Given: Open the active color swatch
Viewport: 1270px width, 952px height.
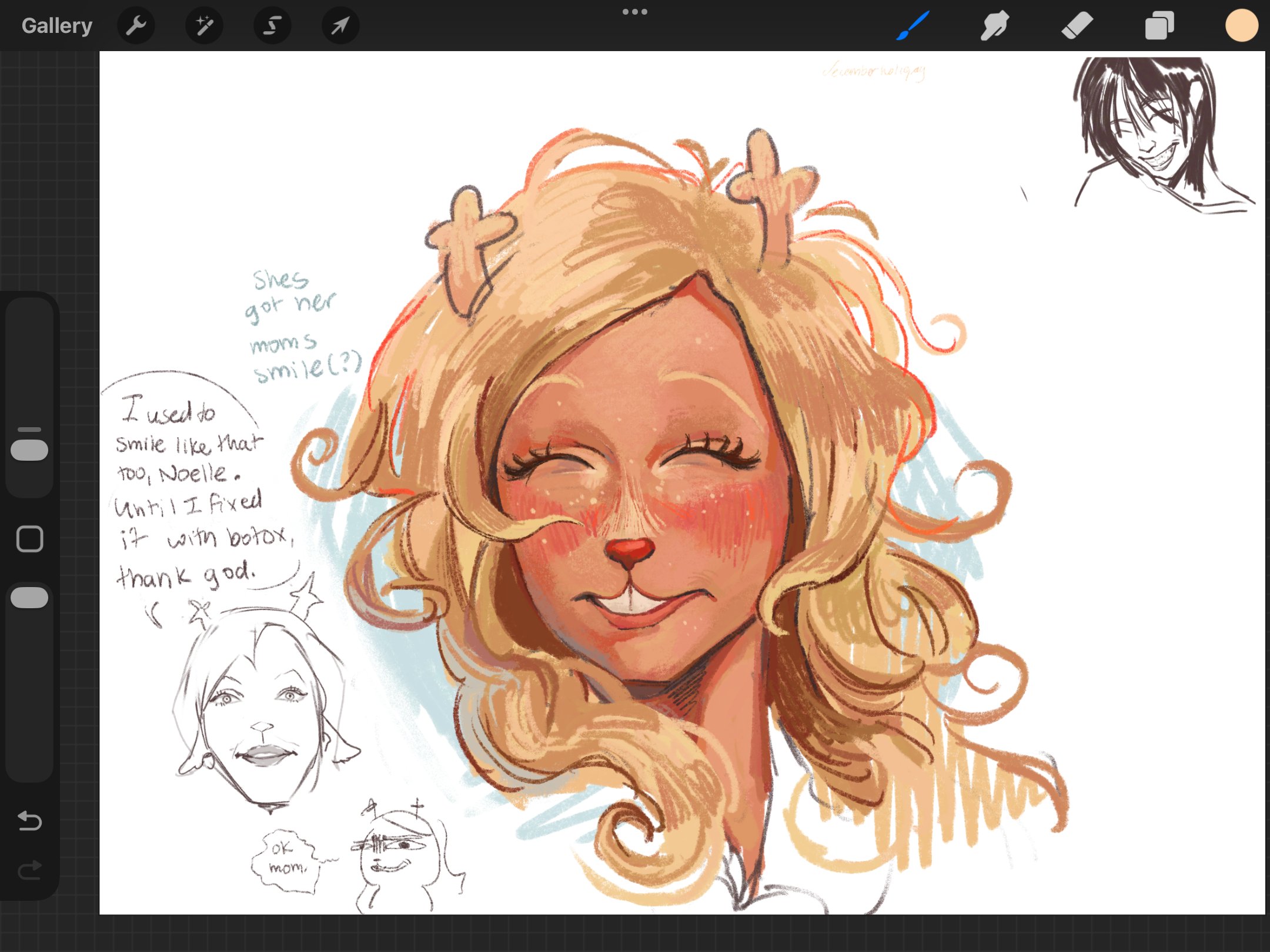Looking at the screenshot, I should (1241, 26).
